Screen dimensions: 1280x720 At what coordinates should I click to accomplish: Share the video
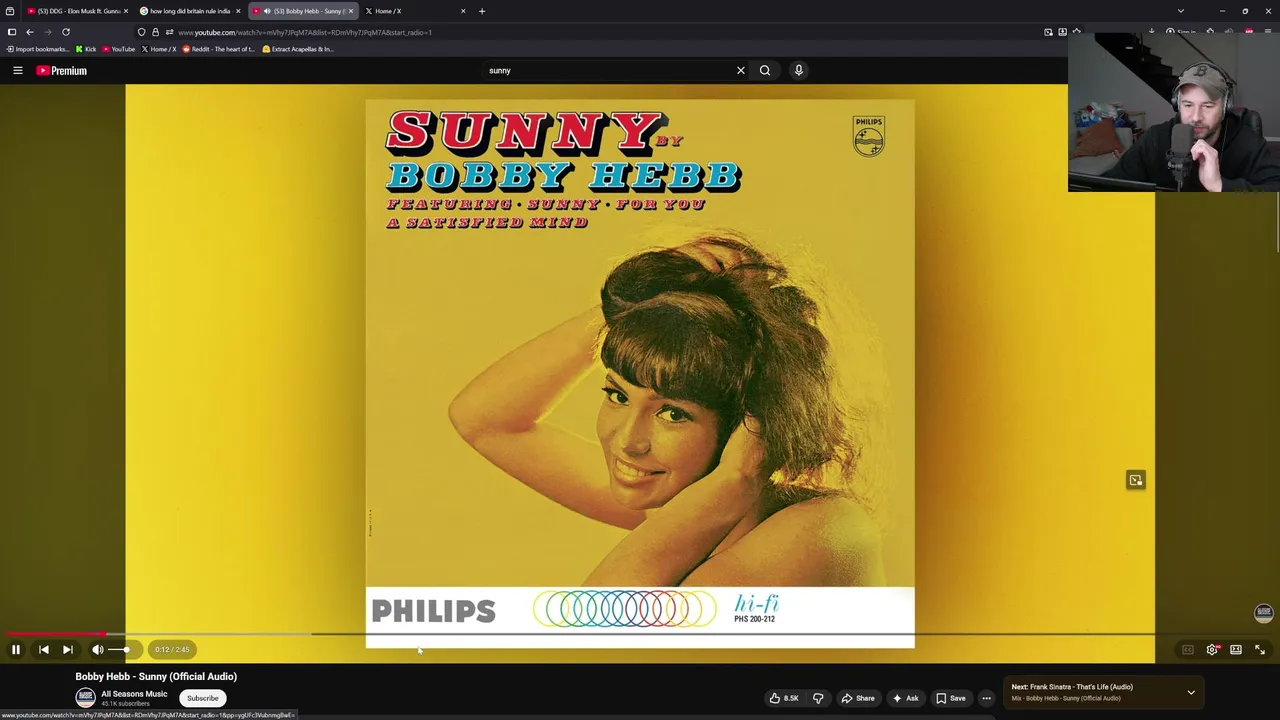point(858,698)
